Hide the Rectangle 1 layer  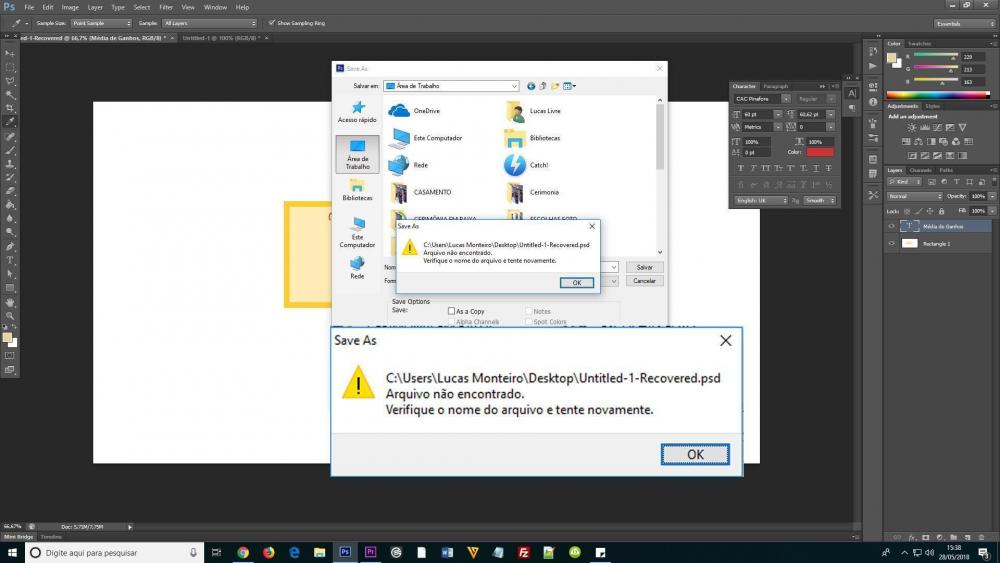point(891,243)
